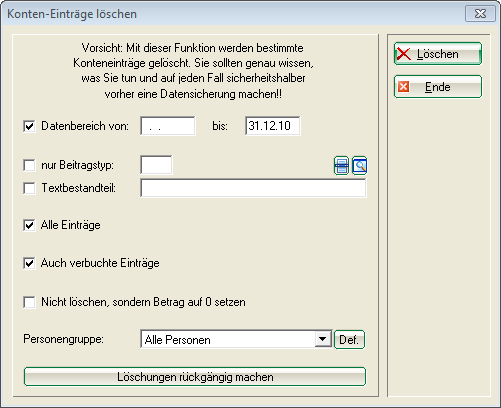The image size is (501, 408).
Task: Expand the Personengruppe dropdown arrow
Action: coord(322,339)
